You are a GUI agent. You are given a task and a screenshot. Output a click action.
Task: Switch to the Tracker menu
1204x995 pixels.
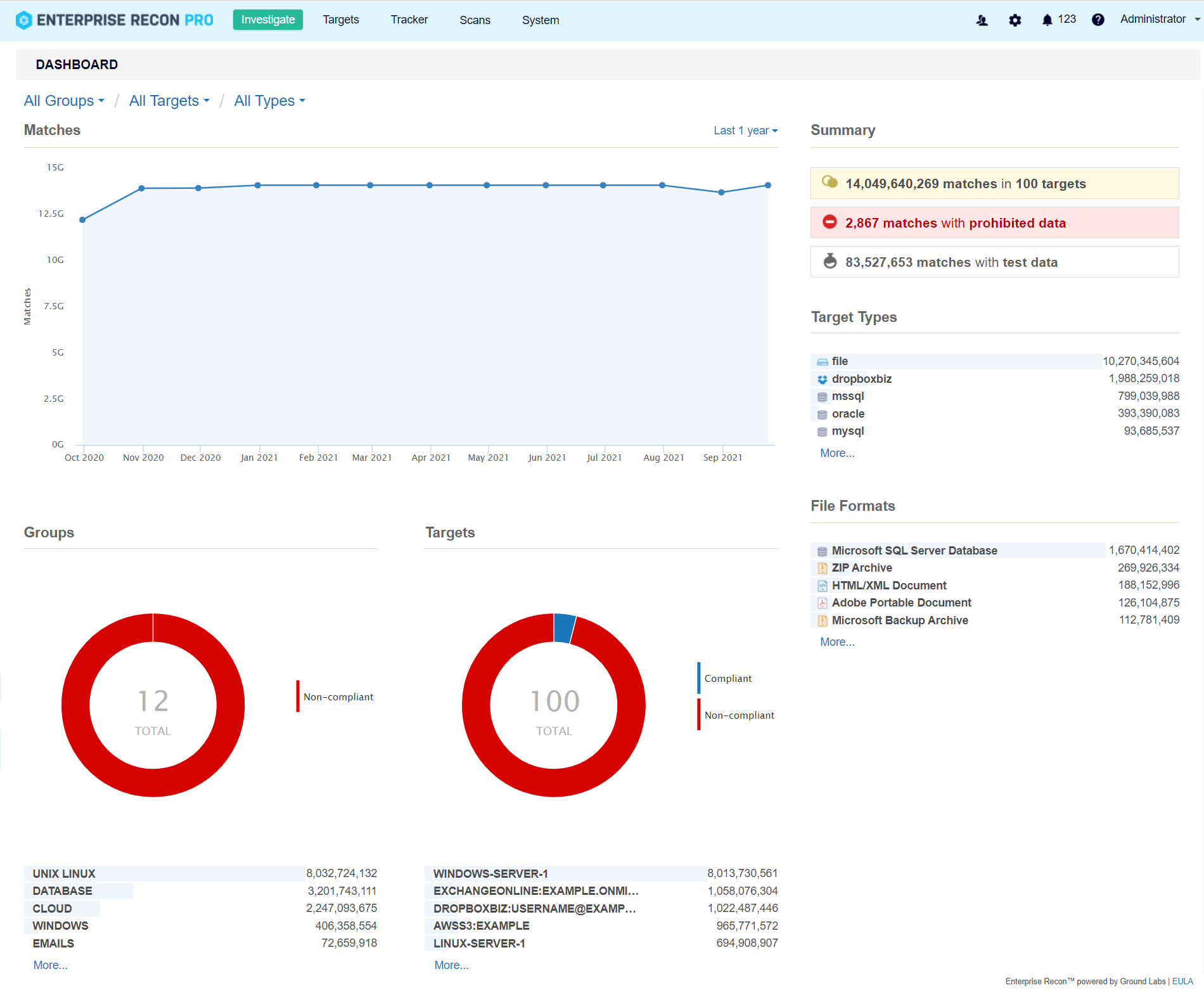tap(409, 20)
